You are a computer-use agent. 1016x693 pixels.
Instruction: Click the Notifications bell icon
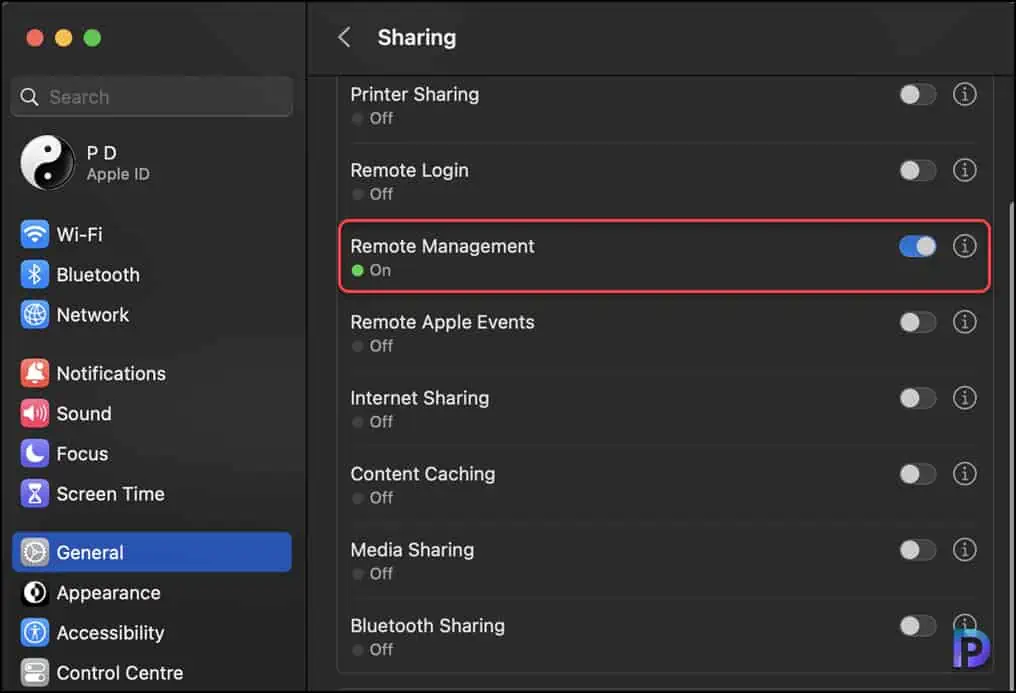(x=34, y=373)
